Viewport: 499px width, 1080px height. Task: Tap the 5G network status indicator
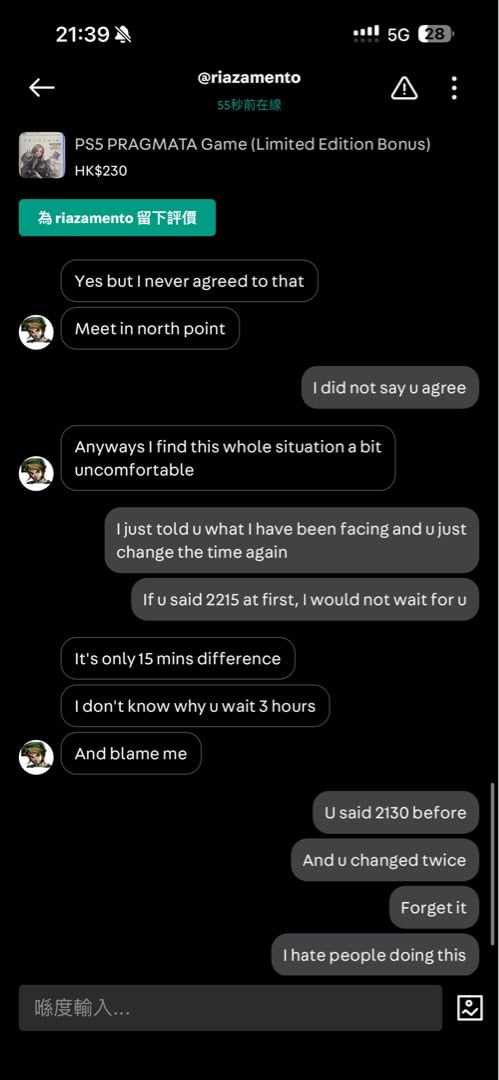[398, 34]
